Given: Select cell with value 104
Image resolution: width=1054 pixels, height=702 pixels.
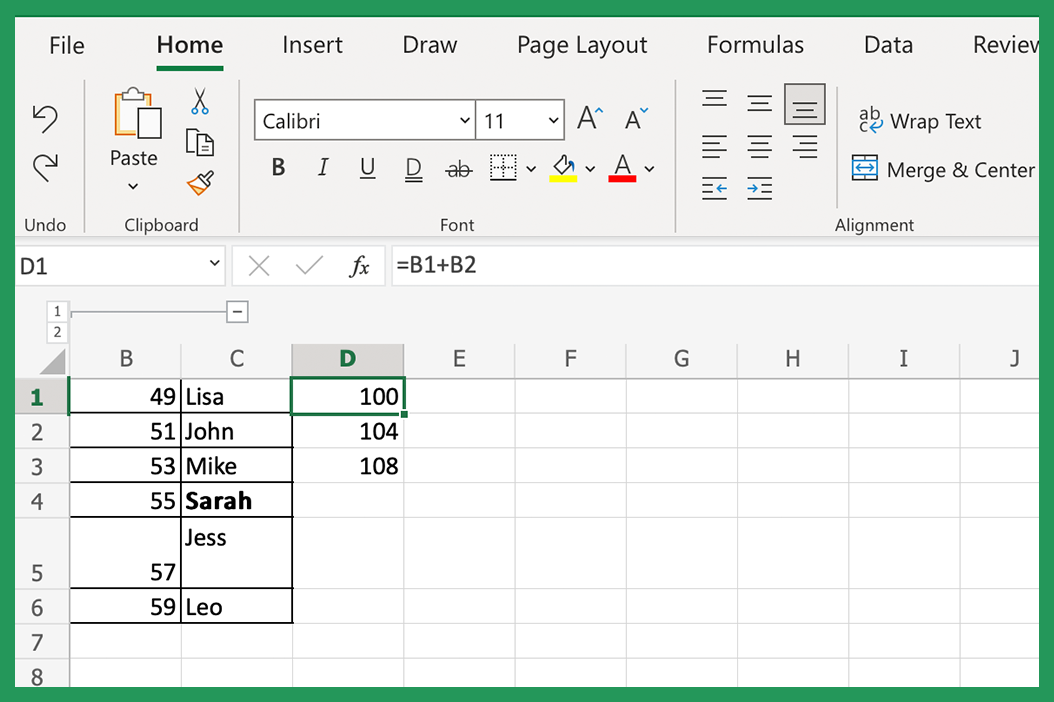Looking at the screenshot, I should pyautogui.click(x=348, y=431).
